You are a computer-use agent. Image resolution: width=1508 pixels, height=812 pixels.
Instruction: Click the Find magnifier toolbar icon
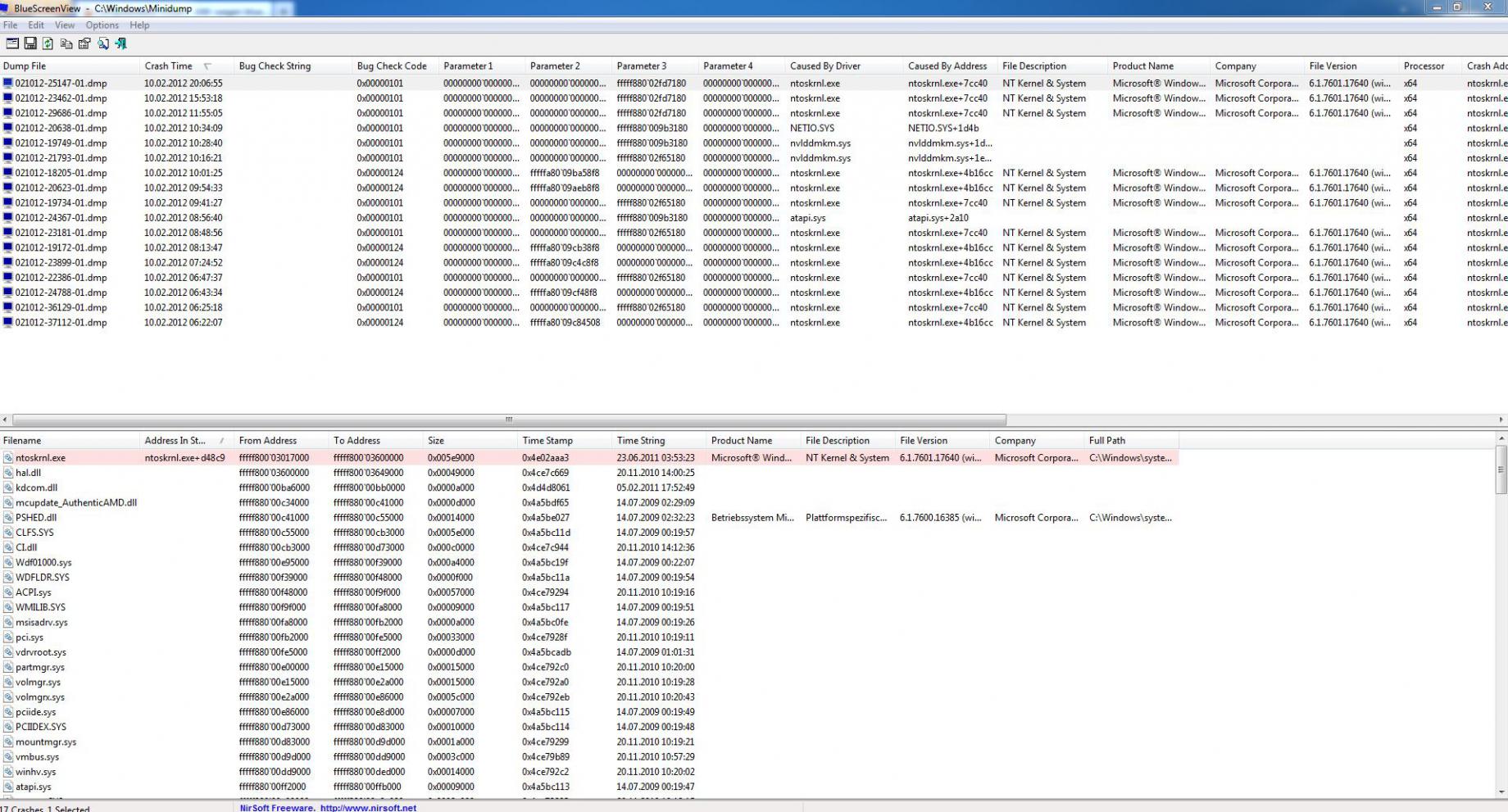(x=103, y=43)
